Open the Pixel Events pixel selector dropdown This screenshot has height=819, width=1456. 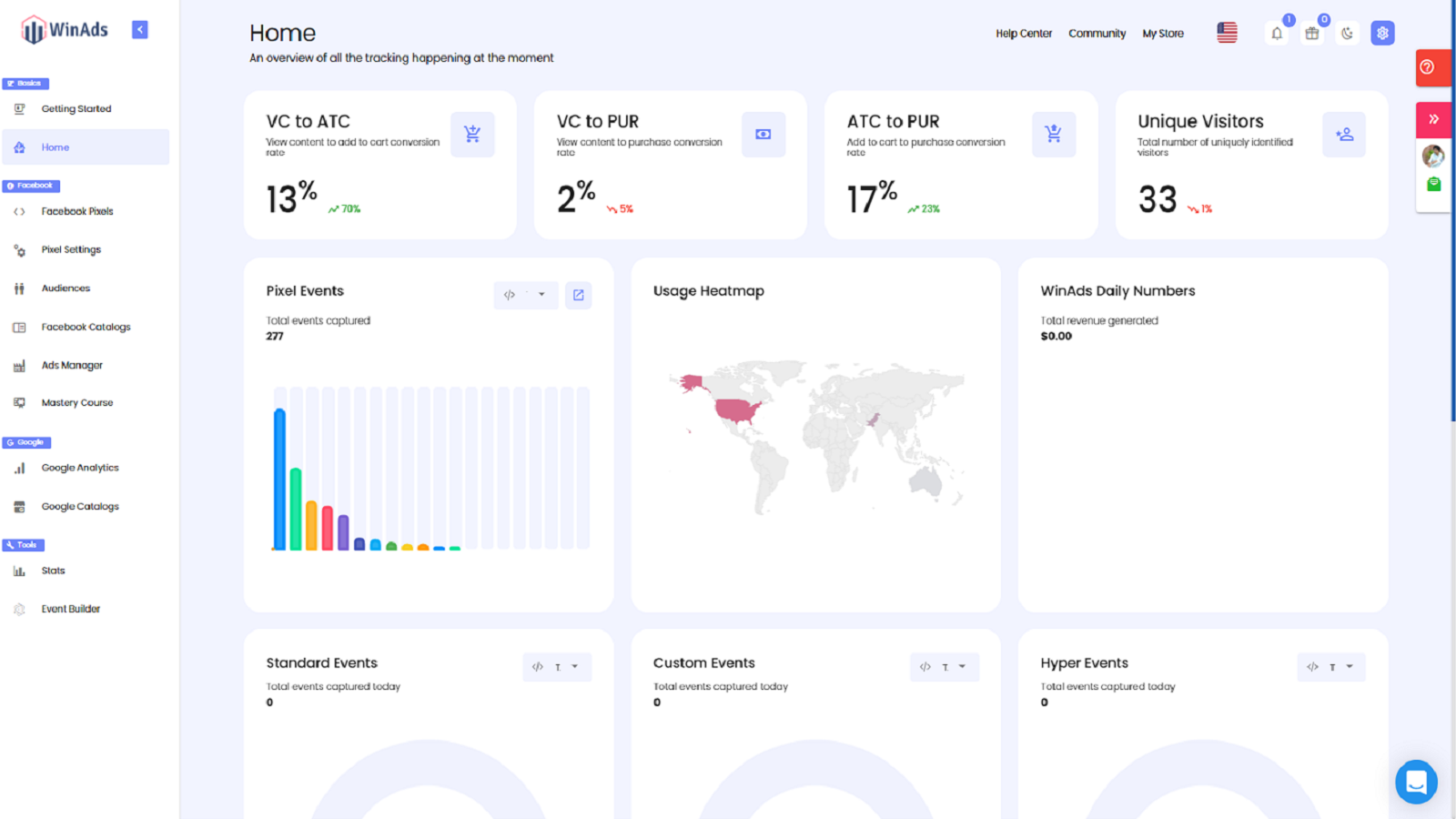[x=525, y=295]
